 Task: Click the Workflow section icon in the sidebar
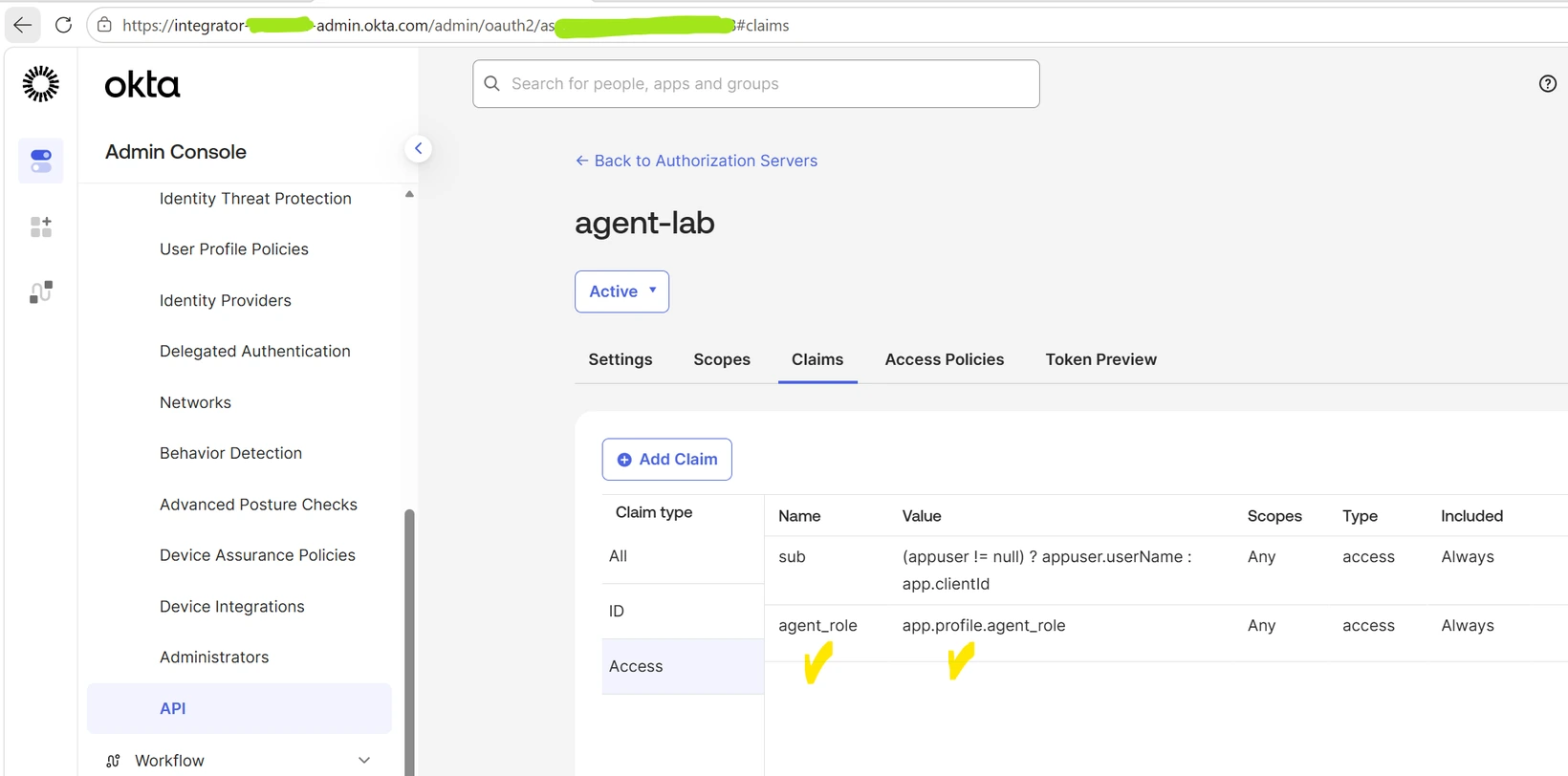(113, 761)
